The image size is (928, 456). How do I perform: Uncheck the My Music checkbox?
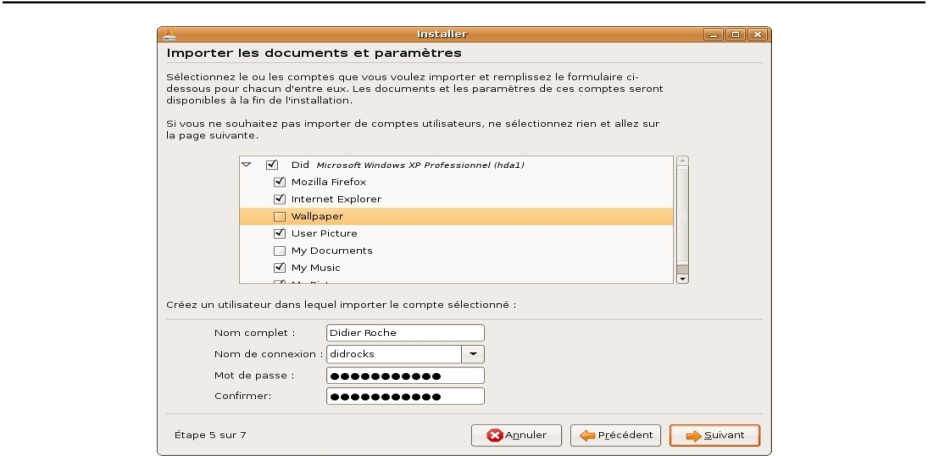pos(280,268)
